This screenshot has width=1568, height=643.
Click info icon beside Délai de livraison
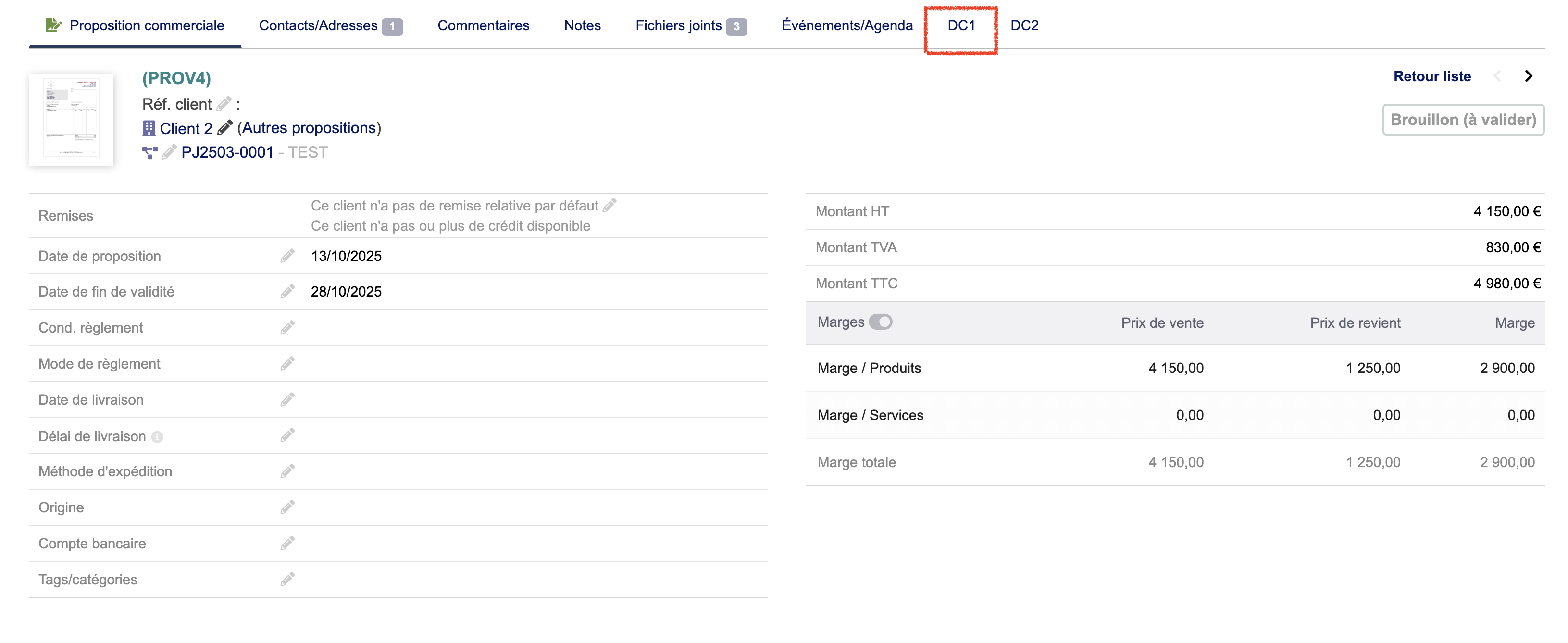pyautogui.click(x=157, y=437)
